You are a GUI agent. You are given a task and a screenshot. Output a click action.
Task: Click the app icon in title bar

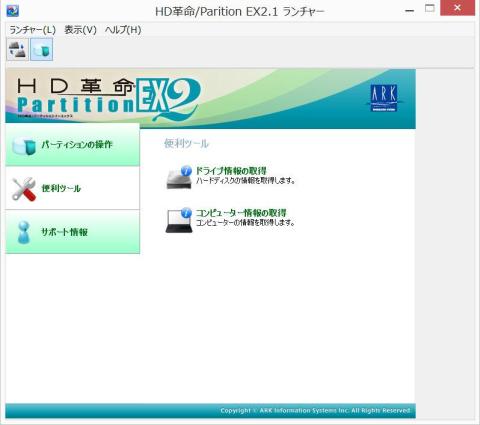click(x=13, y=11)
